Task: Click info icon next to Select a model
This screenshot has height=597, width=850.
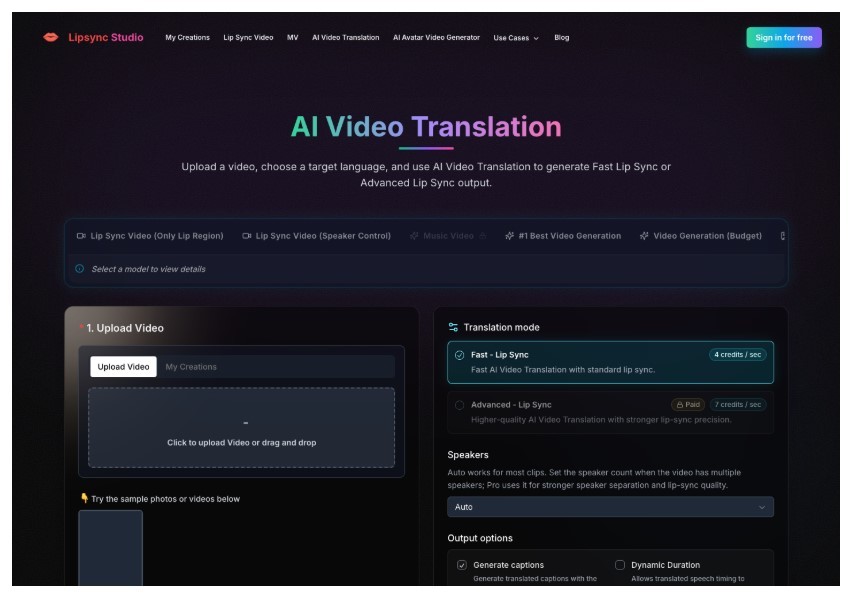Action: [x=80, y=268]
